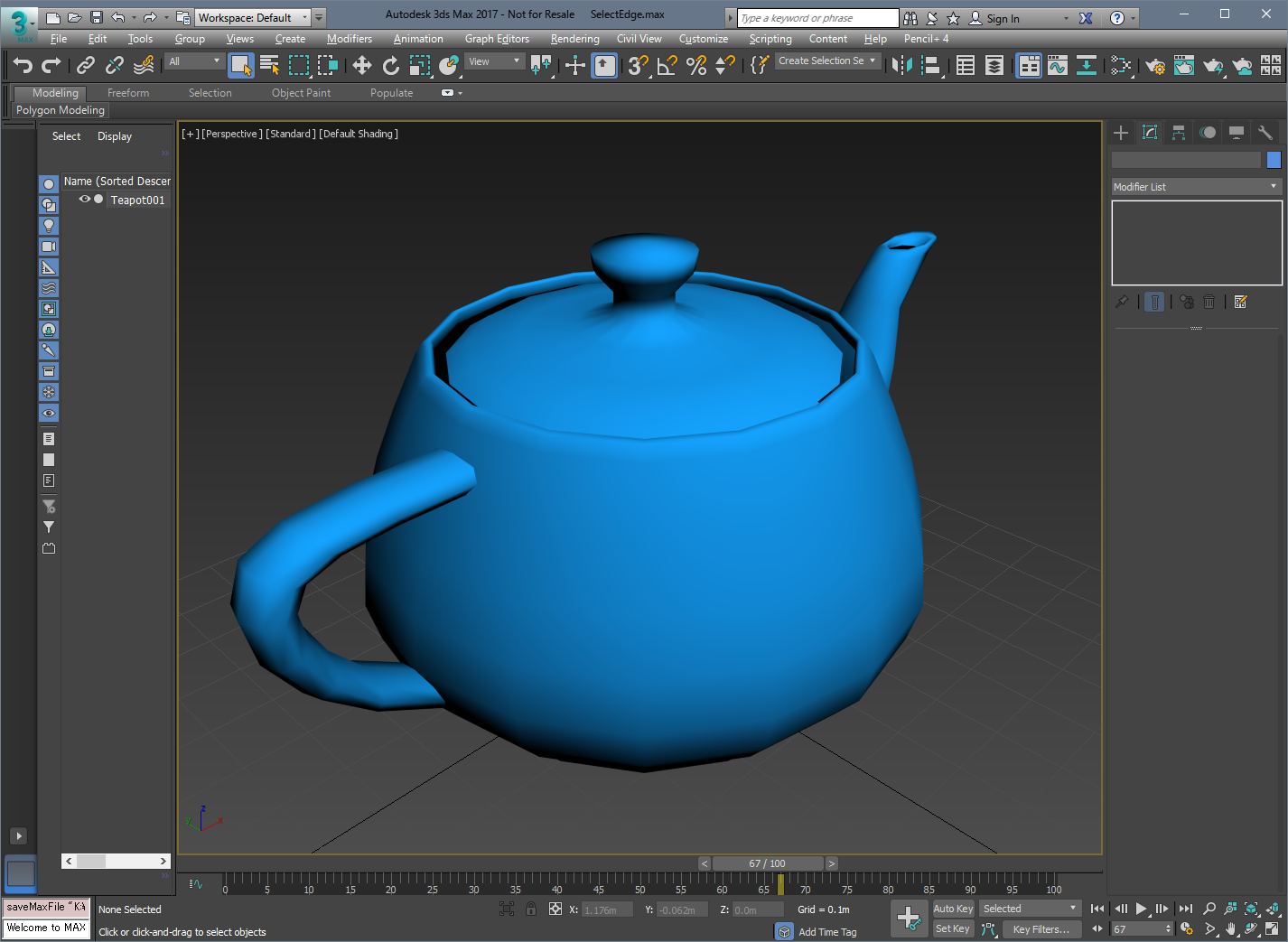Switch to the Freeform ribbon tab
The width and height of the screenshot is (1288, 942).
[128, 93]
